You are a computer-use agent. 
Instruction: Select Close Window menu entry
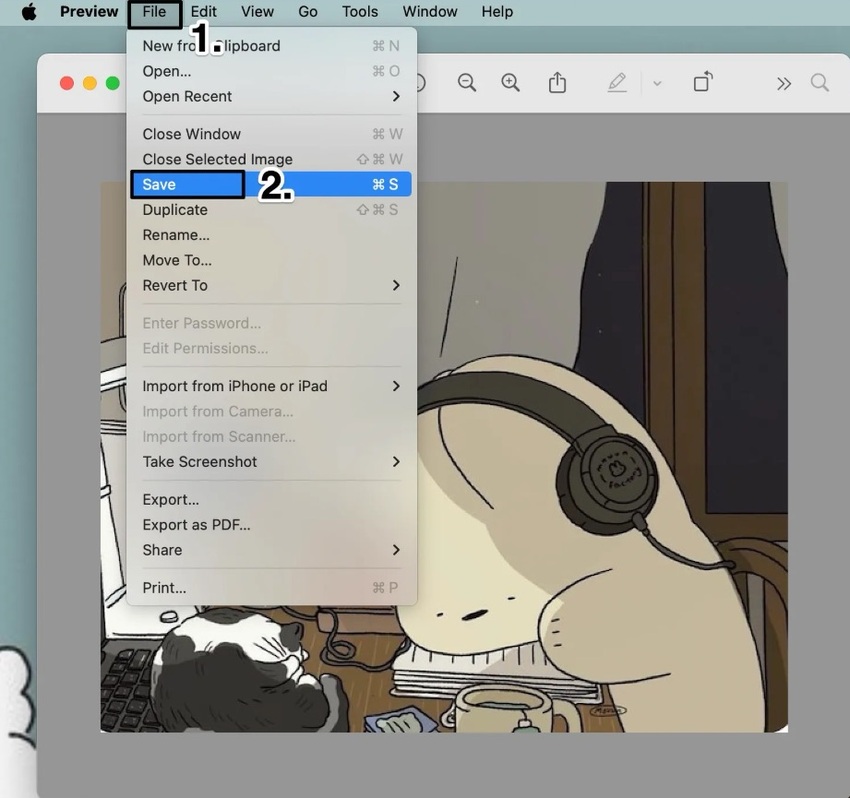click(271, 134)
